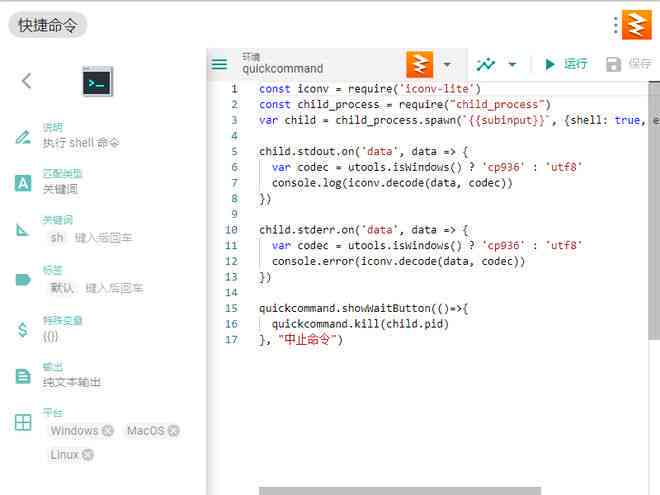This screenshot has width=660, height=495.
Task: Expand the environment language dropdown arrow
Action: (x=447, y=64)
